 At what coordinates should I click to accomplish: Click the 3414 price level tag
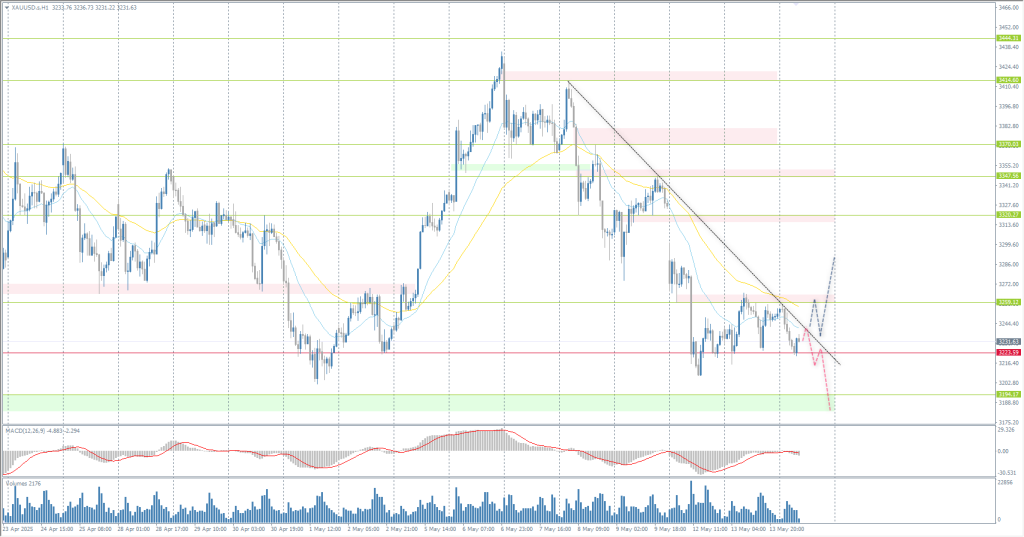pos(1008,80)
